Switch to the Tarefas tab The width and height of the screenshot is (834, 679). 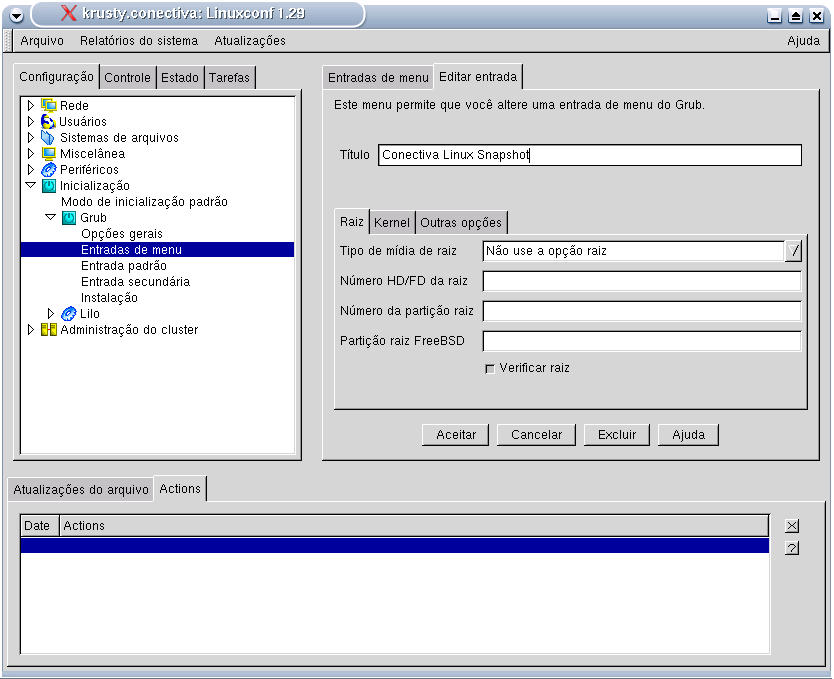229,78
